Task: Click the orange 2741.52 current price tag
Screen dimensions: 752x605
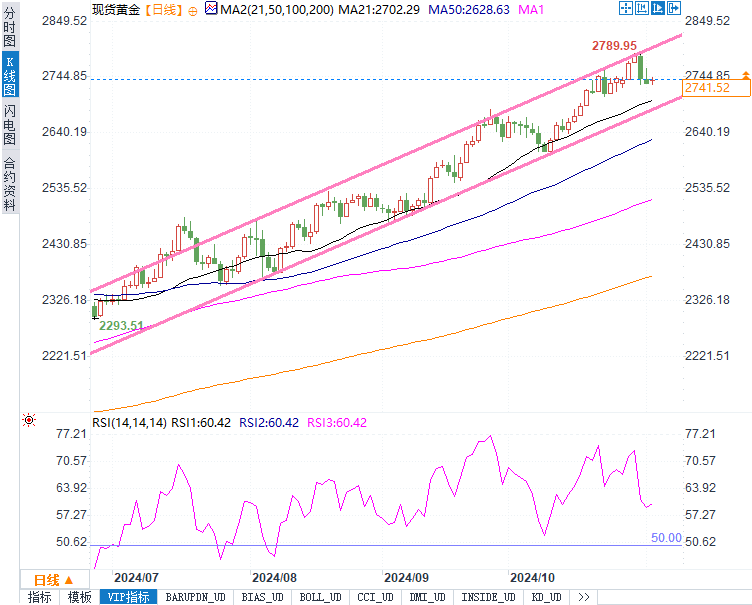Action: click(706, 89)
